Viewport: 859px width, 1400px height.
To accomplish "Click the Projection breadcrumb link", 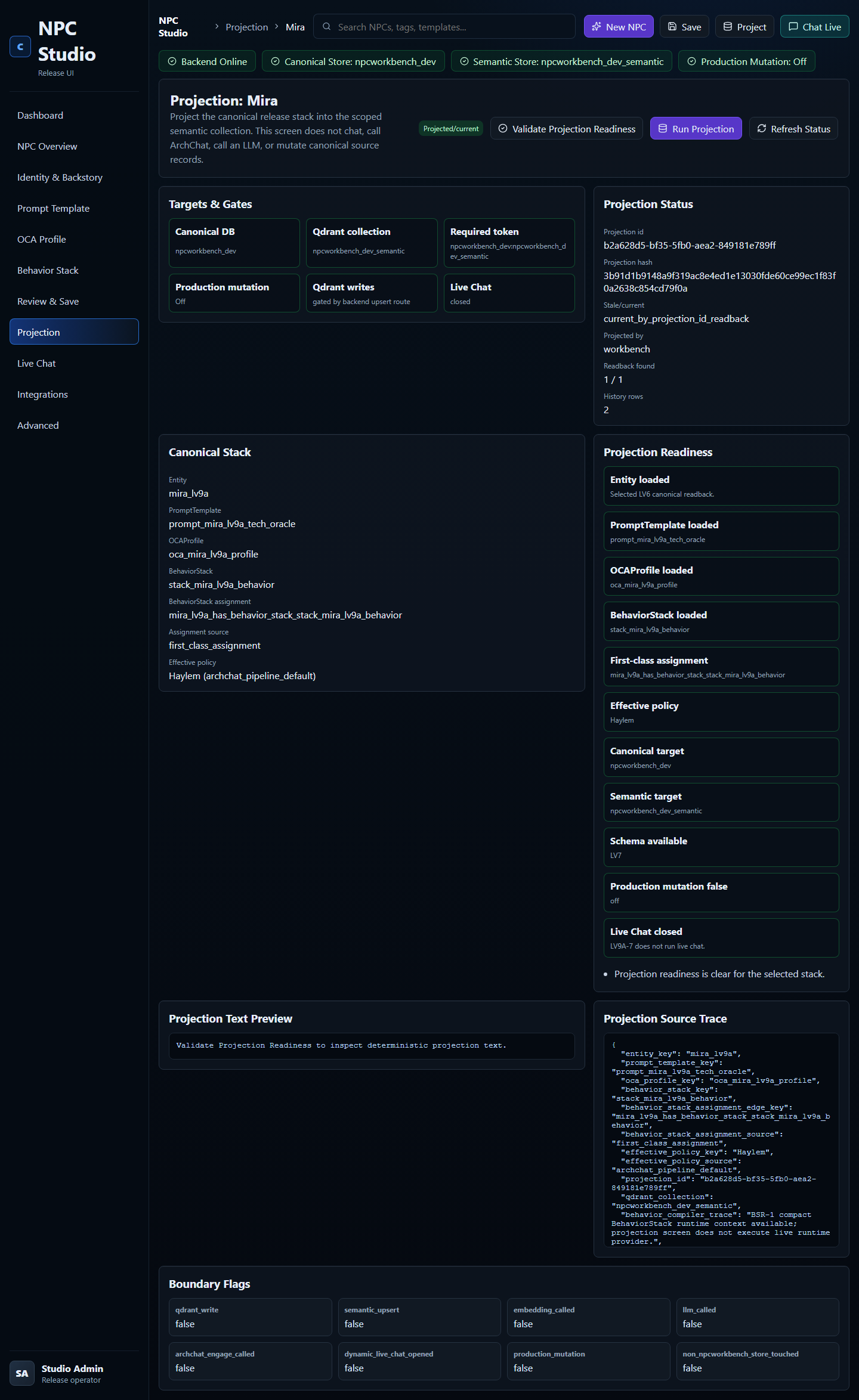I will point(247,27).
